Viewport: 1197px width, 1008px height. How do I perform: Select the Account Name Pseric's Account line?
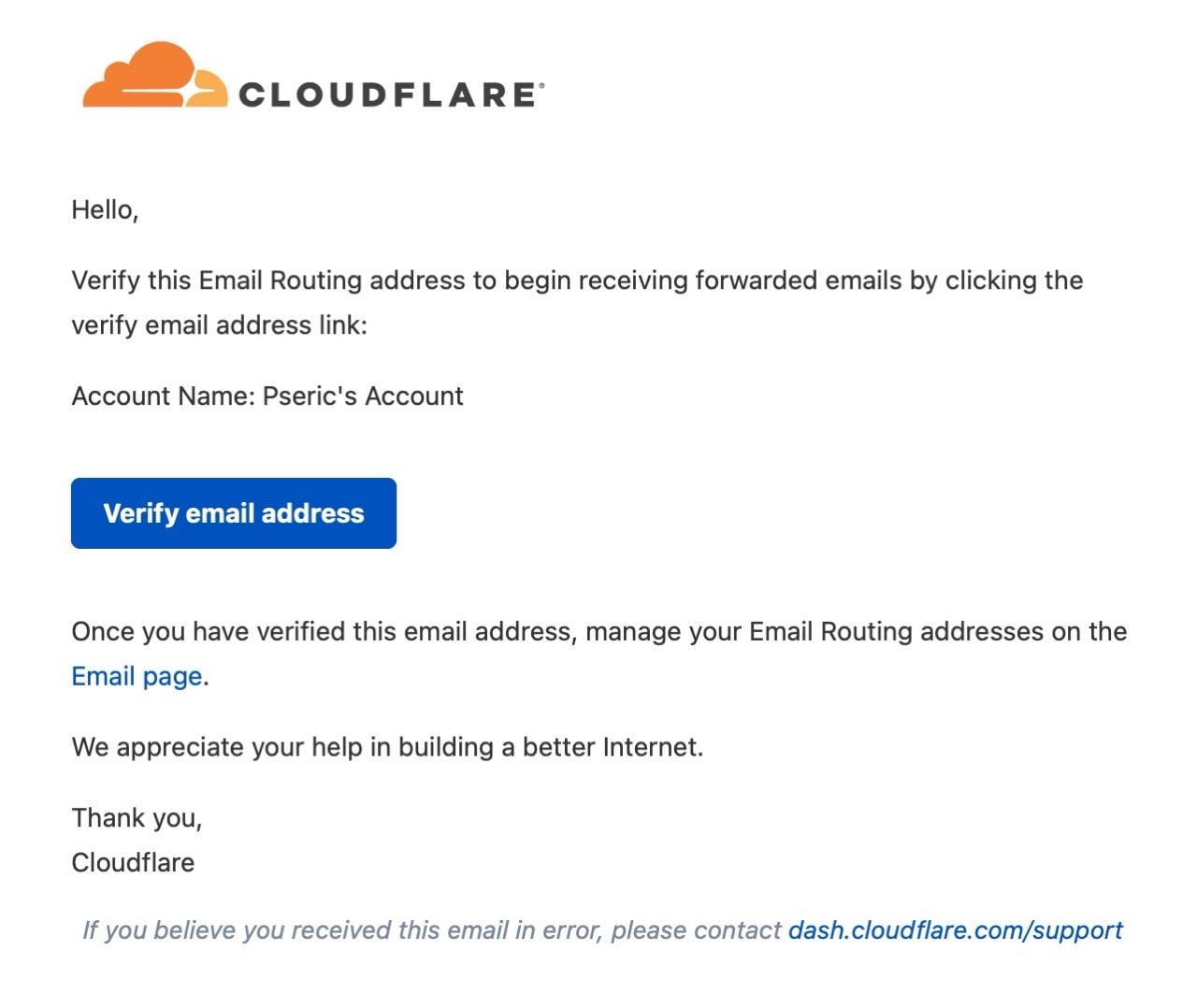click(267, 396)
